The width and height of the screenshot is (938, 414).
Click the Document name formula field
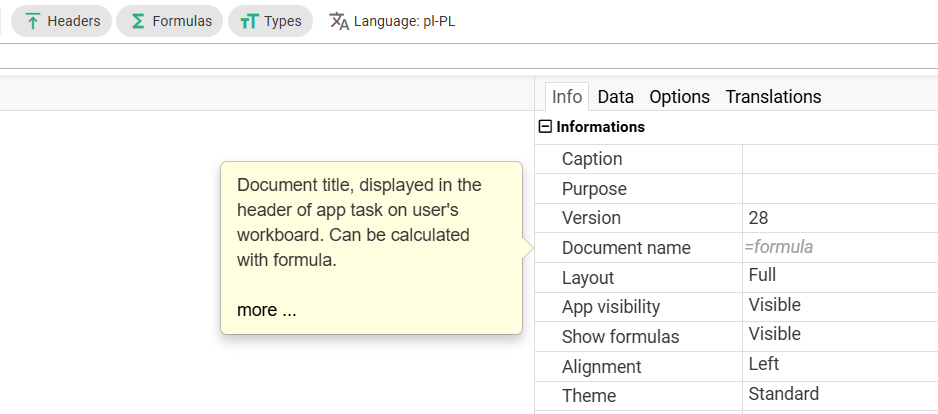[x=840, y=247]
